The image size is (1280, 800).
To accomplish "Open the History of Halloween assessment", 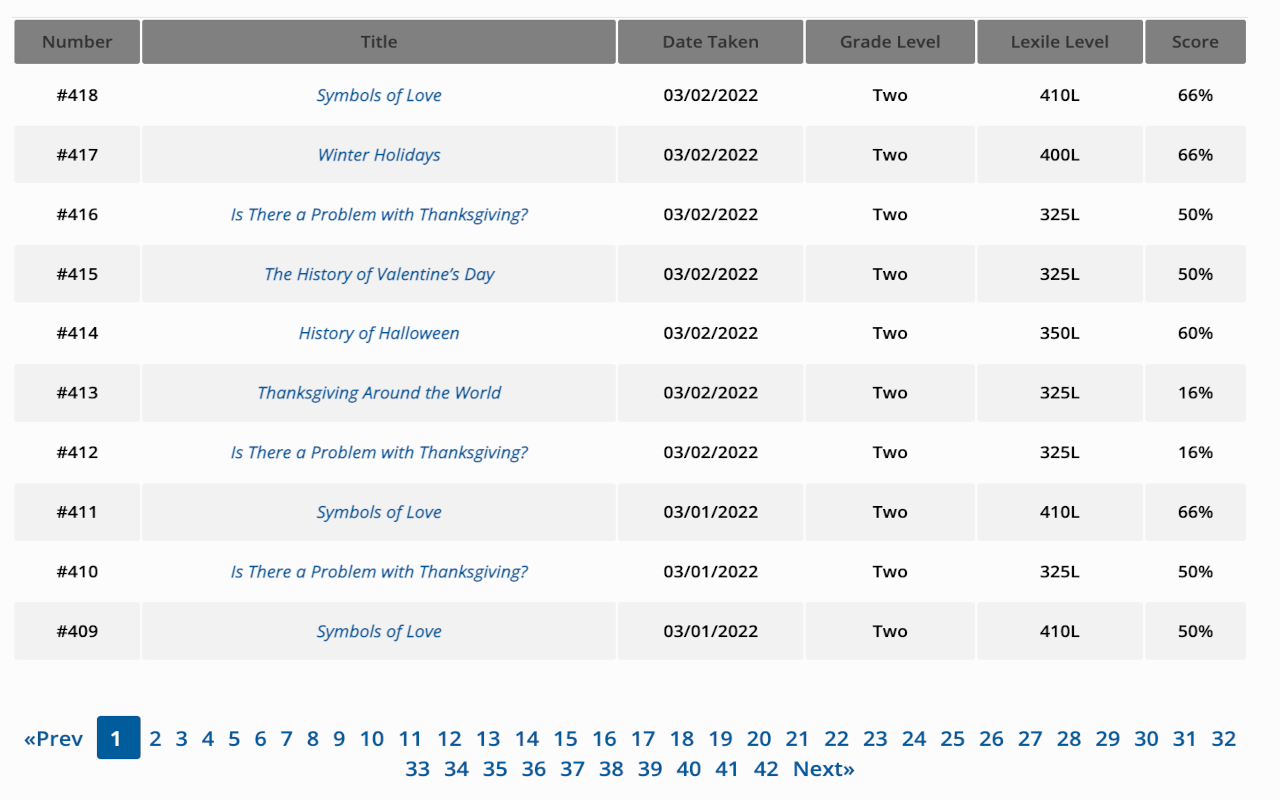I will coord(379,333).
